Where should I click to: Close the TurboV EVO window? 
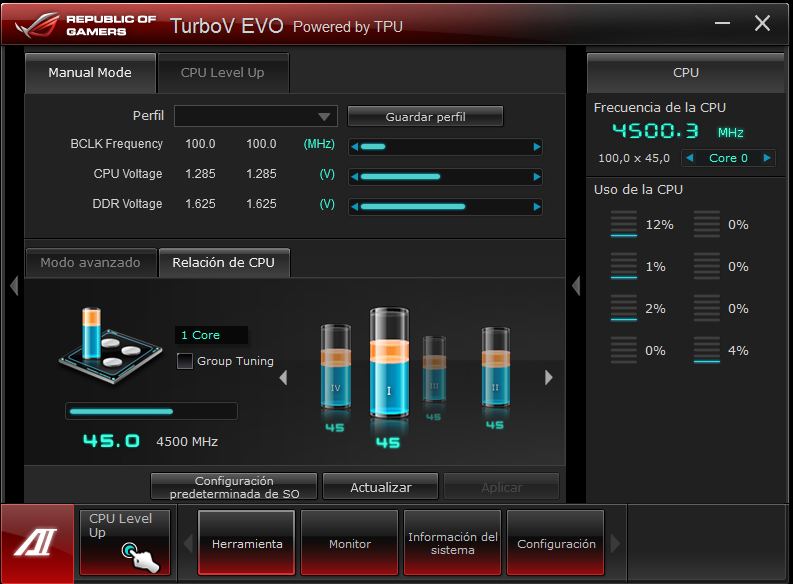click(x=762, y=23)
